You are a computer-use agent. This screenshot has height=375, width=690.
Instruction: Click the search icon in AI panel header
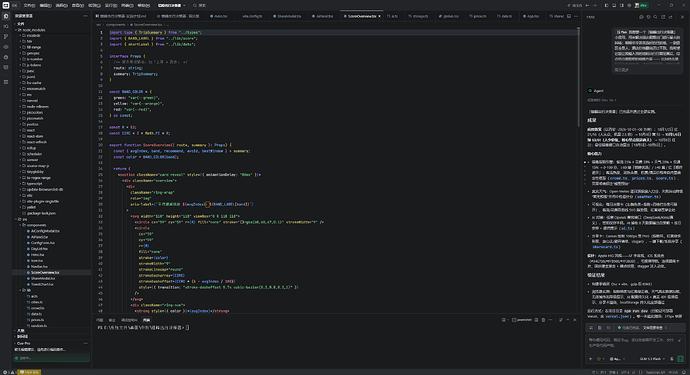[655, 17]
